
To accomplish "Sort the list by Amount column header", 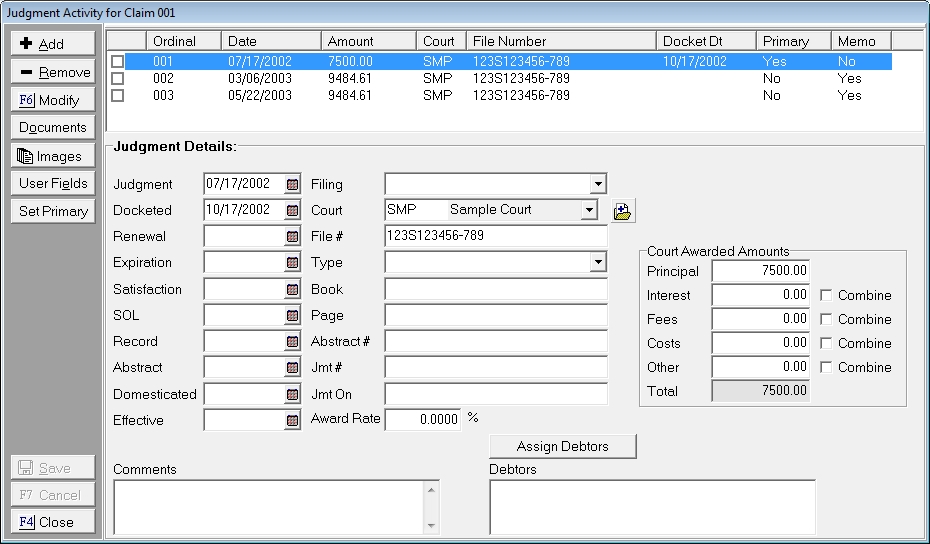I will 368,41.
